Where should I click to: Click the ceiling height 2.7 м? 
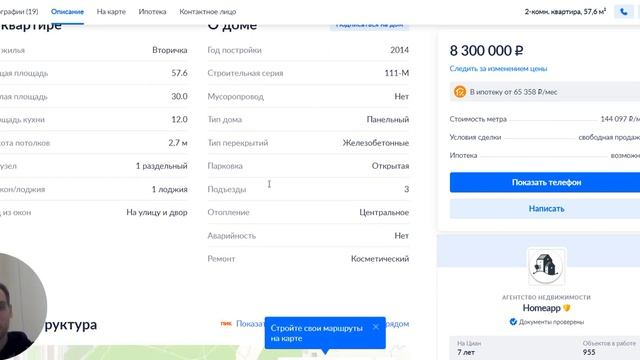(178, 143)
